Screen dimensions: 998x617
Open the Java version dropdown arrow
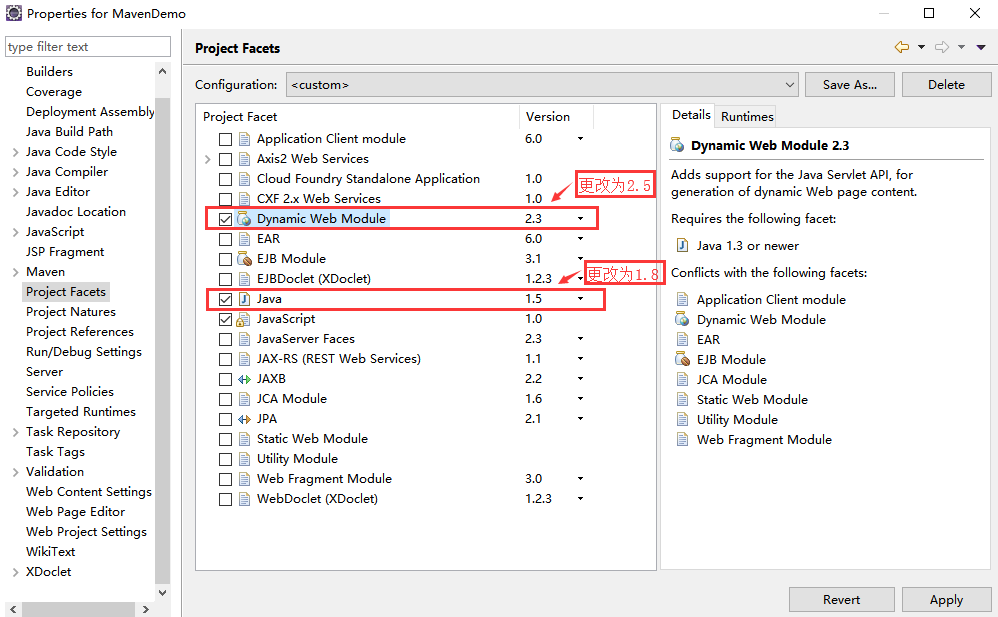[580, 299]
